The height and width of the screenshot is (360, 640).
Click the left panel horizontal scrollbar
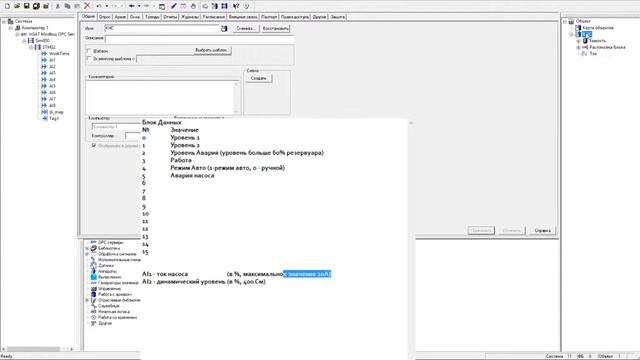[38, 349]
